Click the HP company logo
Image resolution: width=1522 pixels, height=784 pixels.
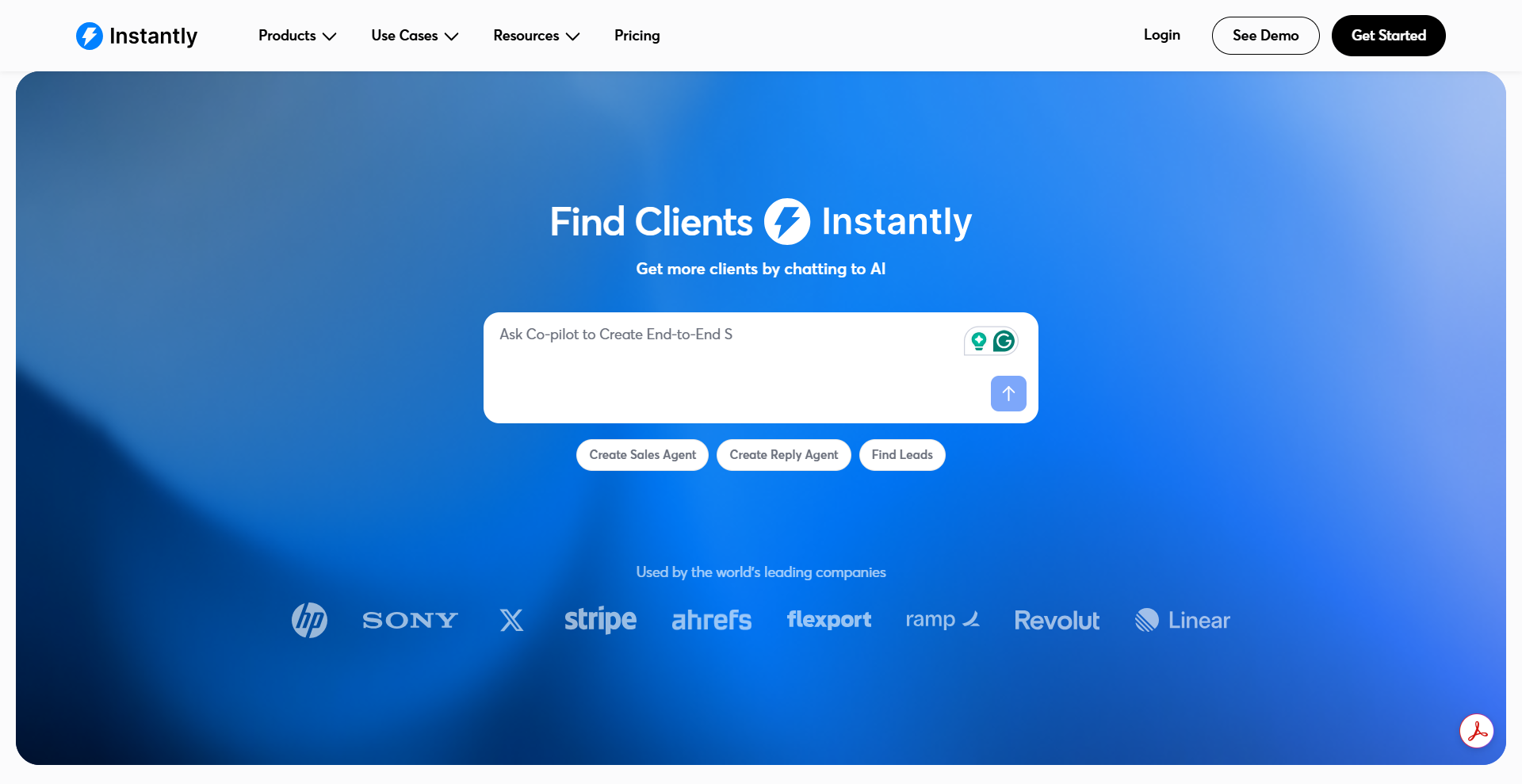(x=309, y=620)
